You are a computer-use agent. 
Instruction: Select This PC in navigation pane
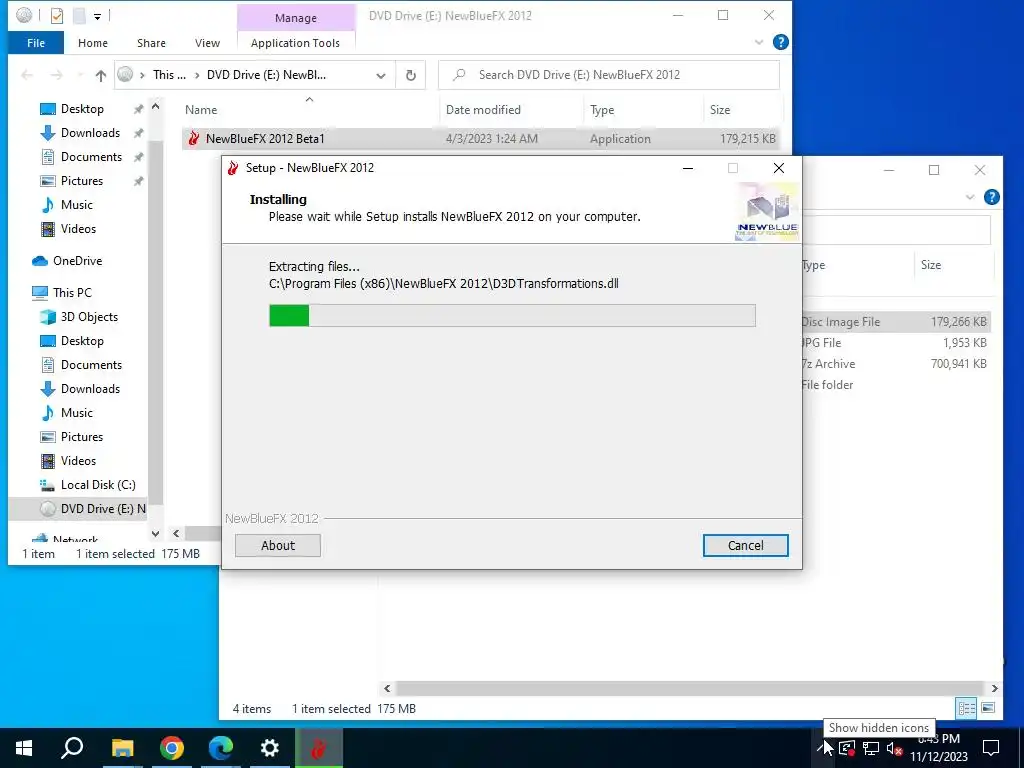72,293
